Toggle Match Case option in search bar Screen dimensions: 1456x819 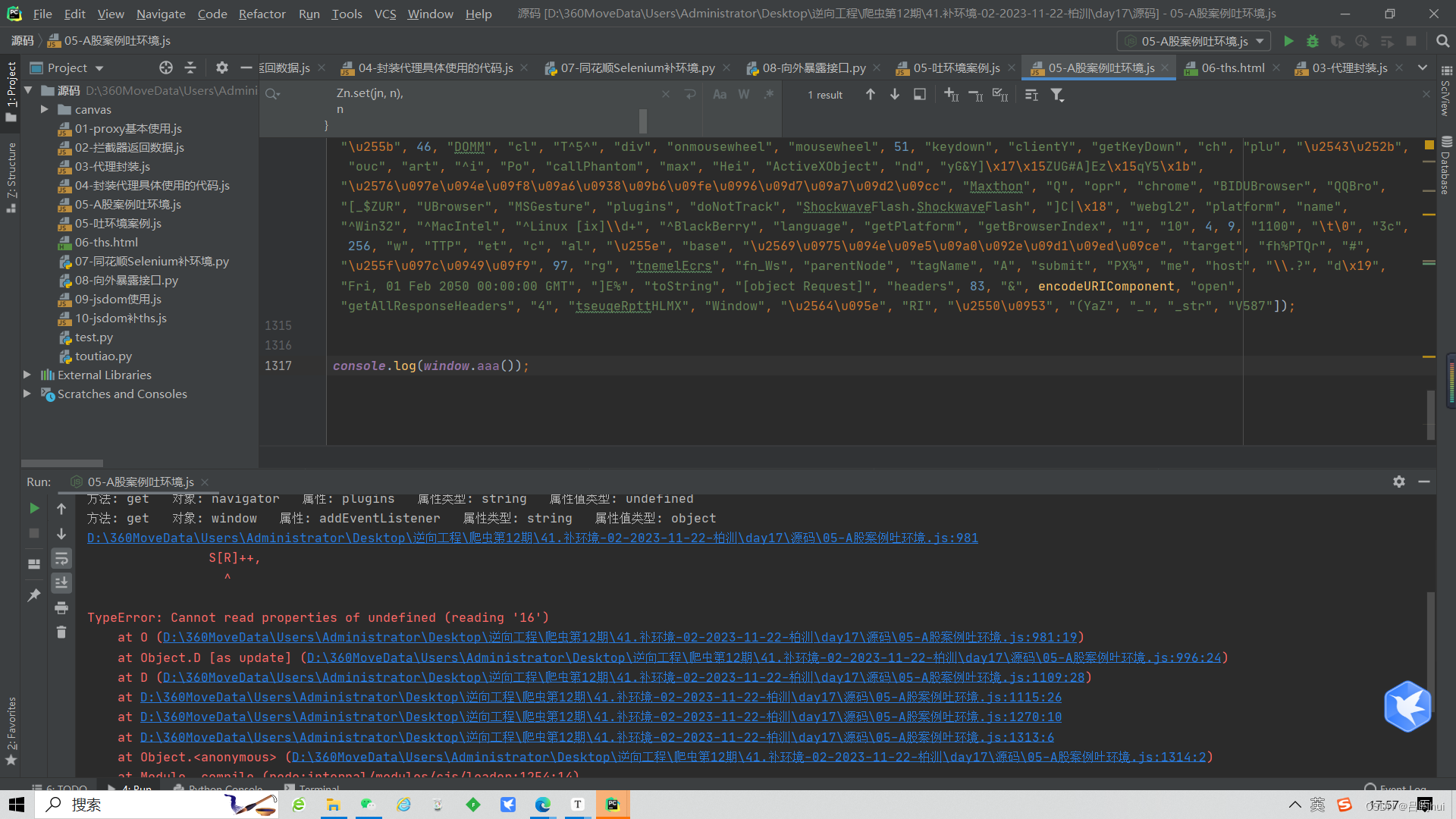click(x=720, y=95)
